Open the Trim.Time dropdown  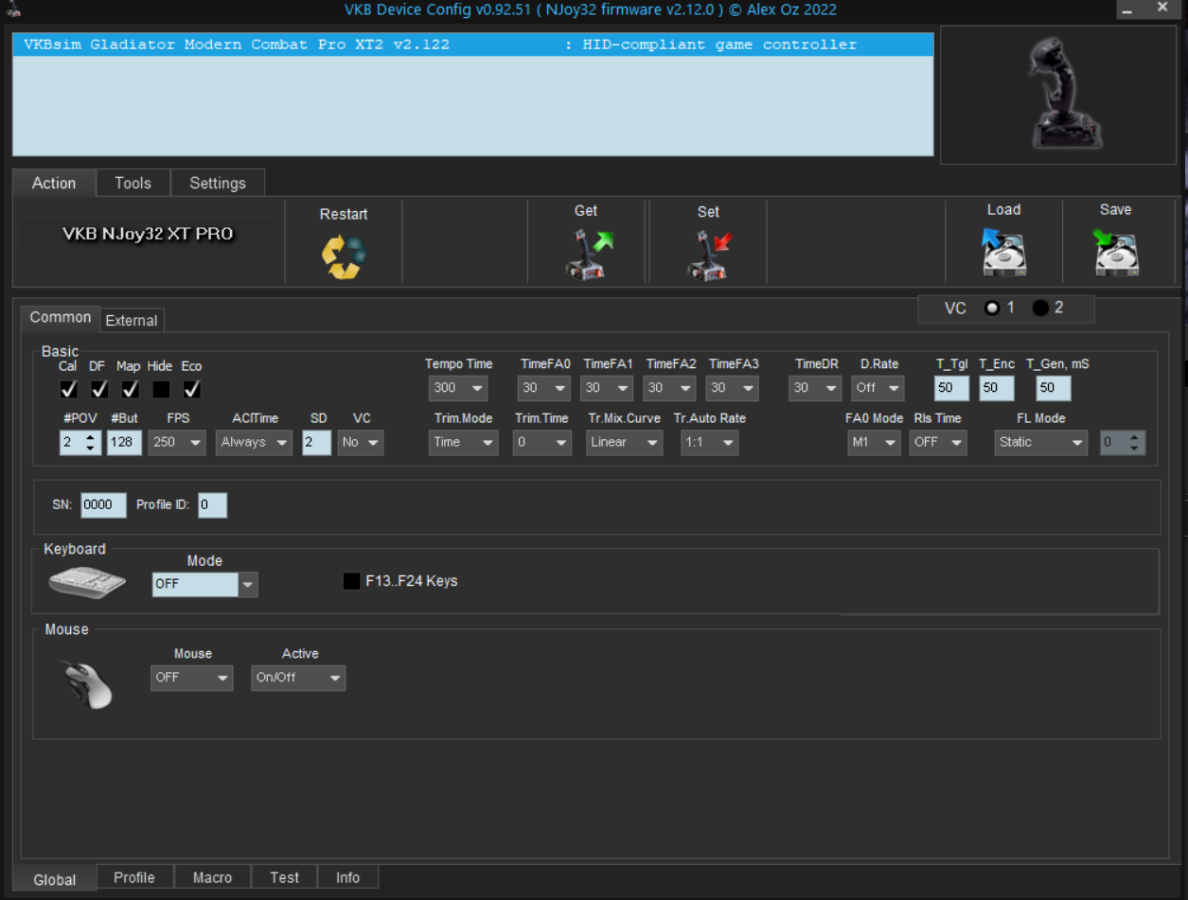(541, 442)
